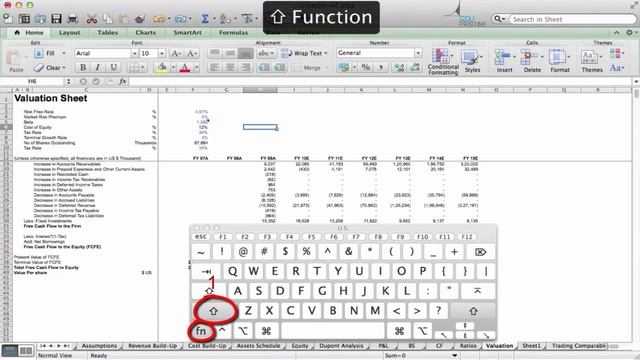Viewport: 640px width, 360px height.
Task: Click the Increase decimal icon
Action: 399,67
